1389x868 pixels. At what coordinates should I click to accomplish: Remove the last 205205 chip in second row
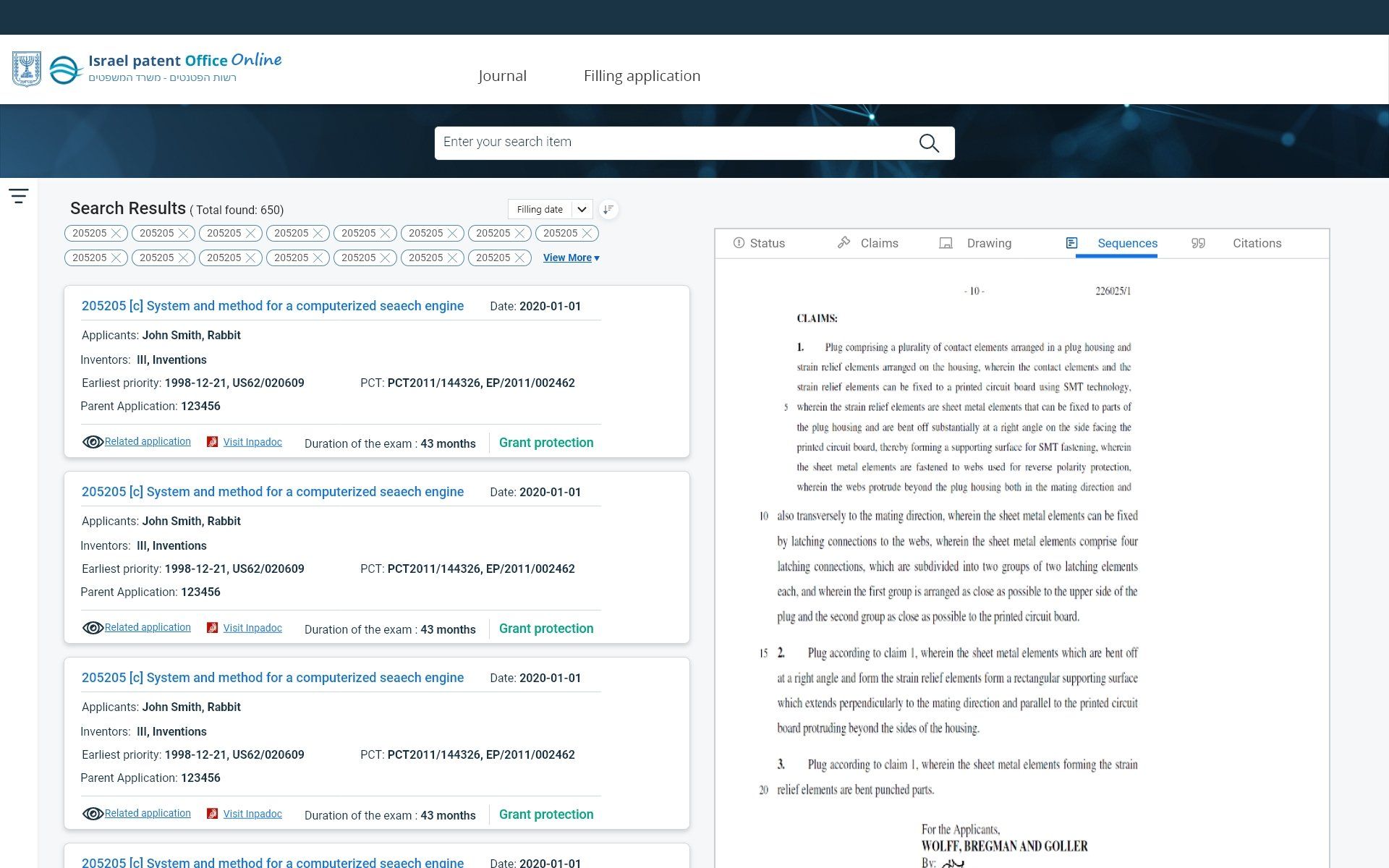tap(519, 258)
